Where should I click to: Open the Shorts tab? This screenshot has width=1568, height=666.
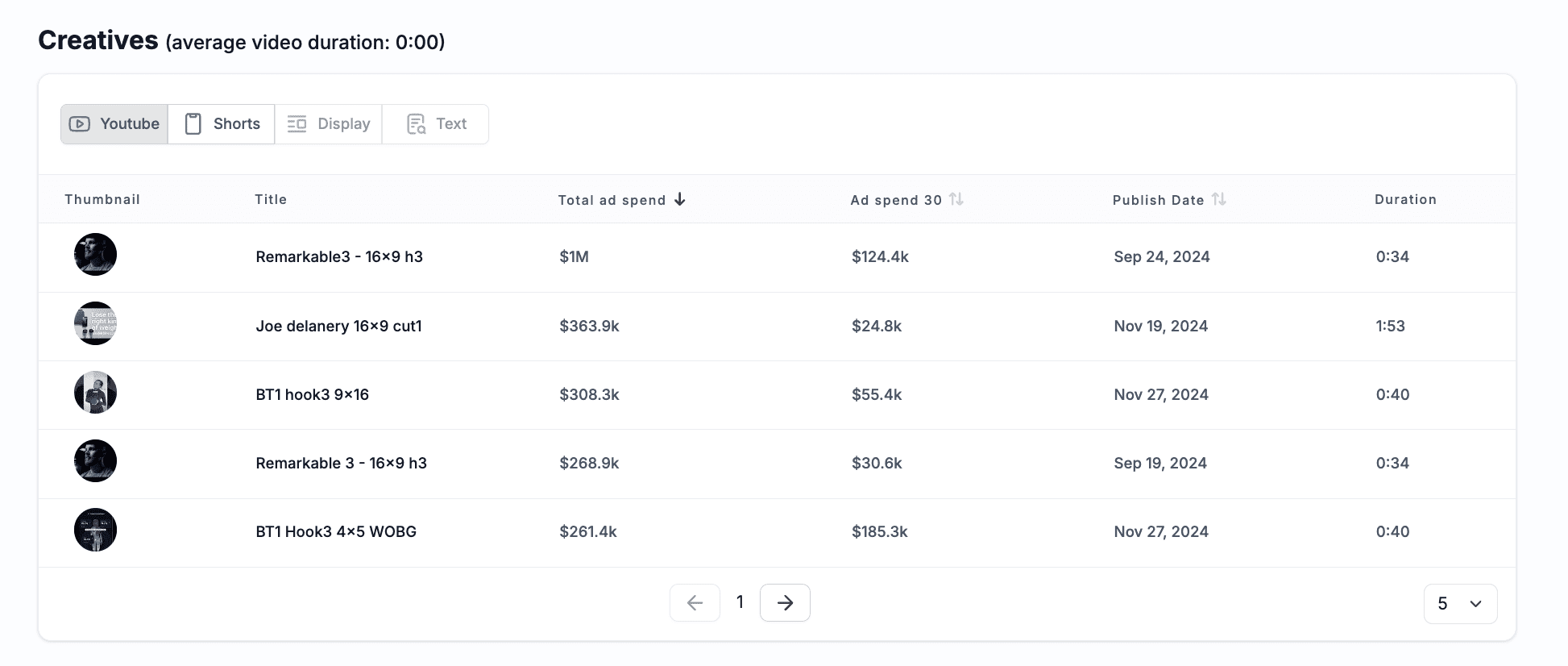click(x=222, y=124)
